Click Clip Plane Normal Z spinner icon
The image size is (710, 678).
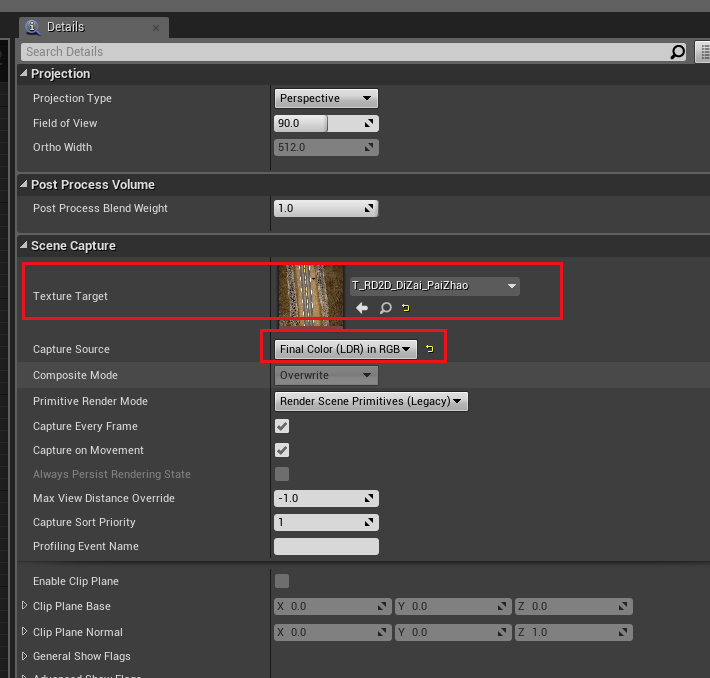623,632
